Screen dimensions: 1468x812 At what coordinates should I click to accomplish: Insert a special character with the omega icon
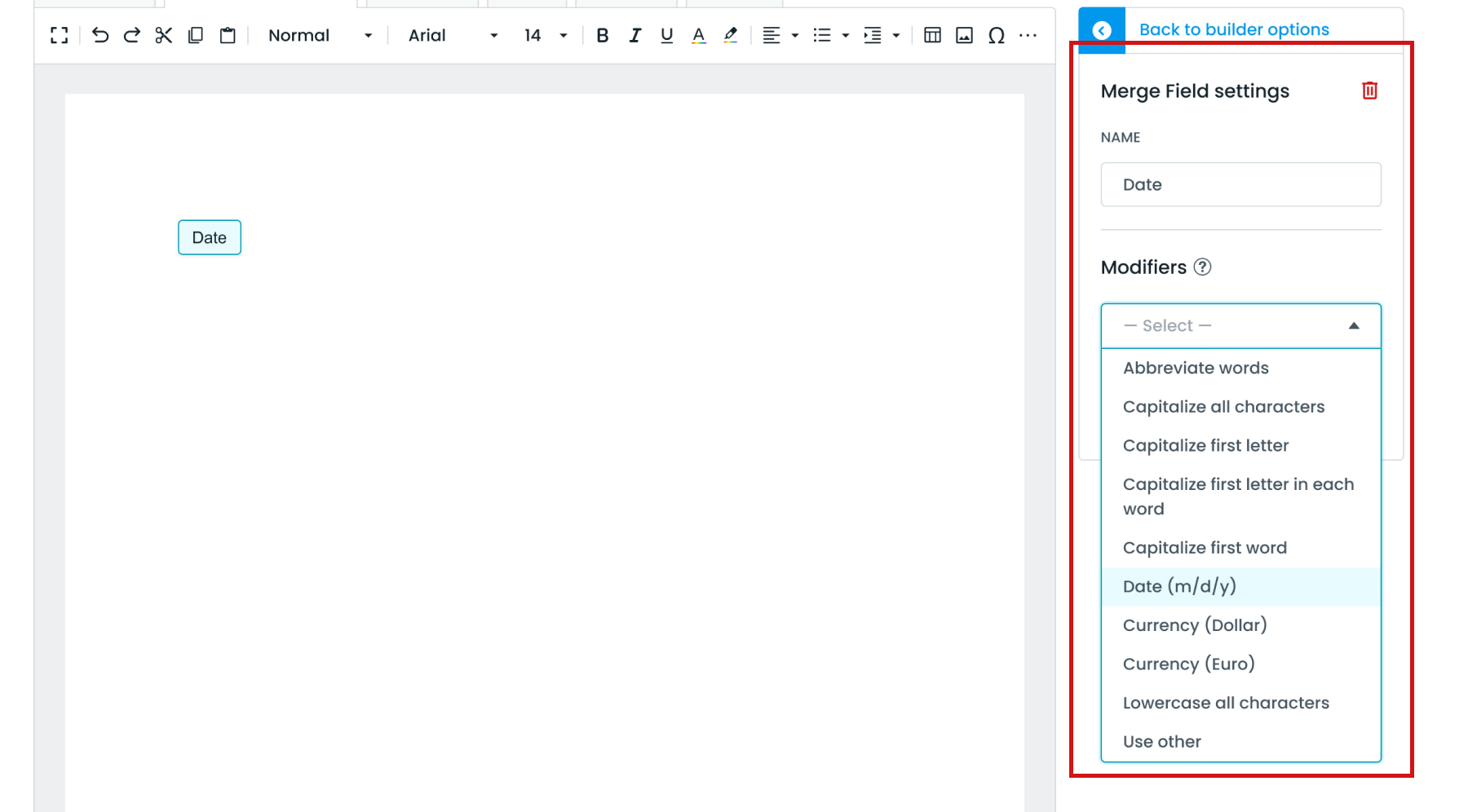996,35
